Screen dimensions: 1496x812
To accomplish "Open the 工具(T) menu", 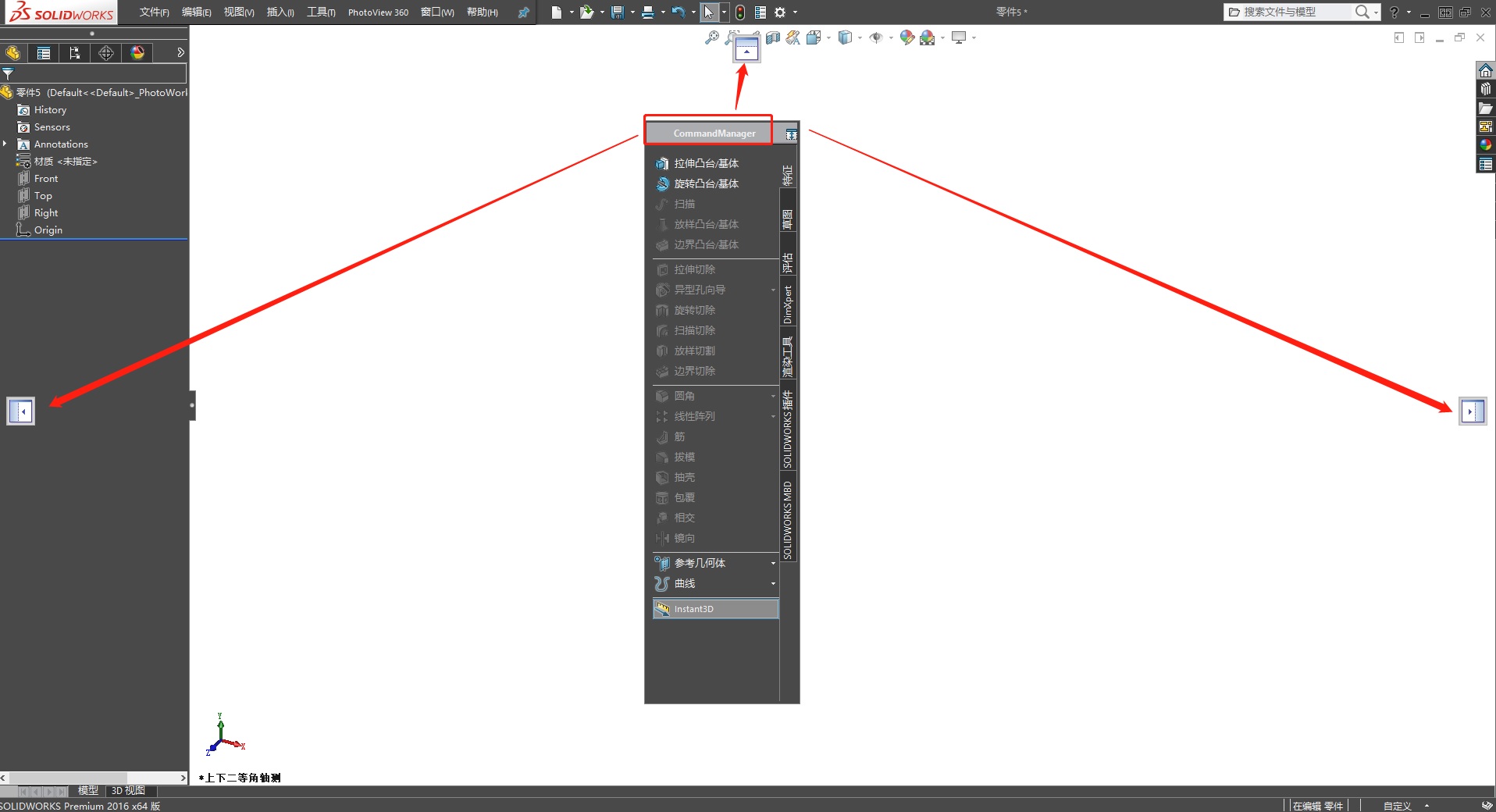I will (321, 12).
